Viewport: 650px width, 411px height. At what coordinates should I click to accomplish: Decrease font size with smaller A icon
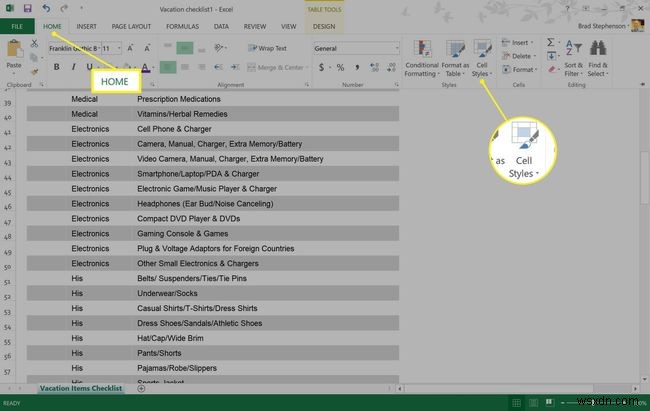pyautogui.click(x=147, y=49)
